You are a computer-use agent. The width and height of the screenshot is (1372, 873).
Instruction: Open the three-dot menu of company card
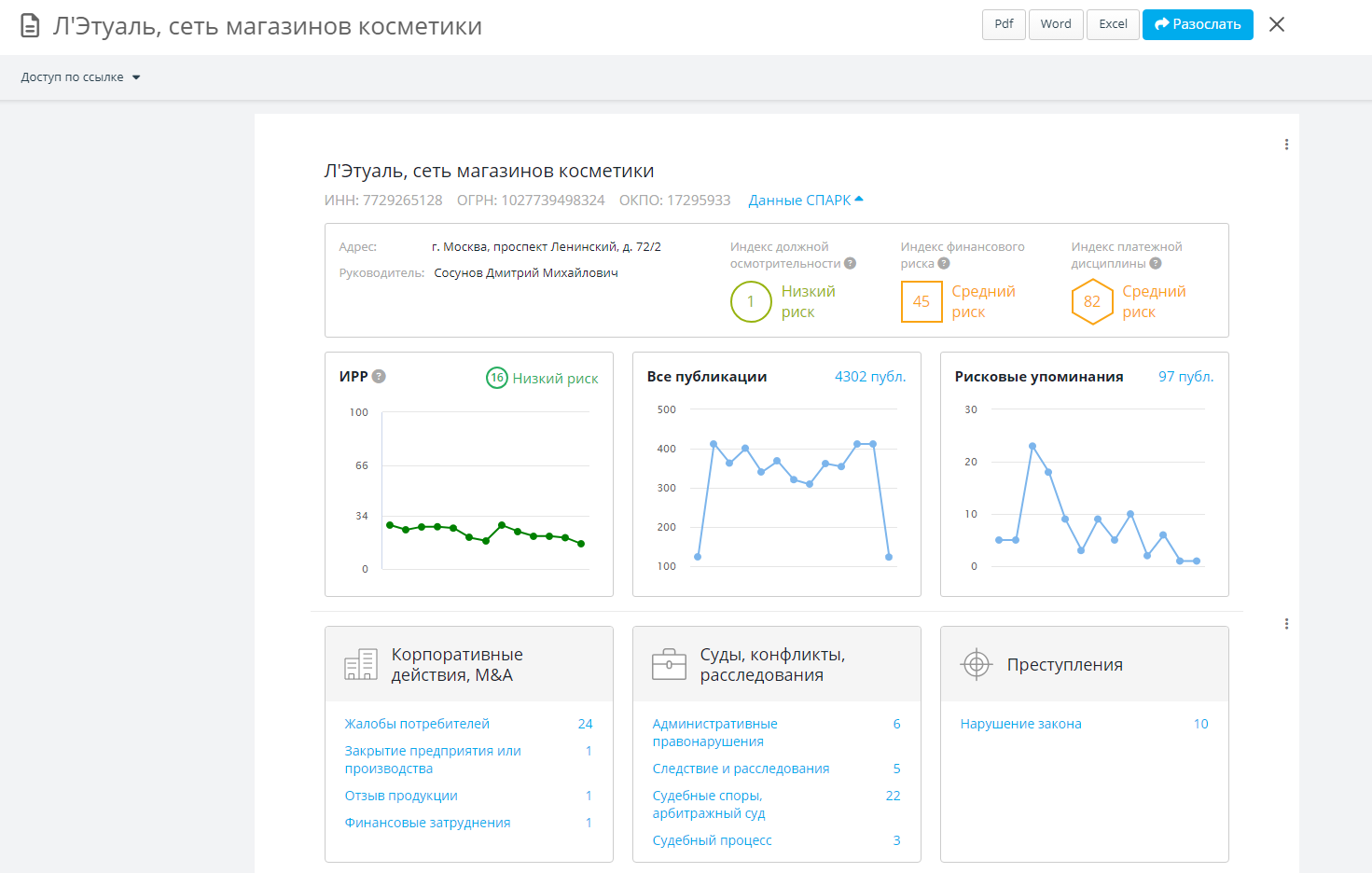click(1286, 145)
